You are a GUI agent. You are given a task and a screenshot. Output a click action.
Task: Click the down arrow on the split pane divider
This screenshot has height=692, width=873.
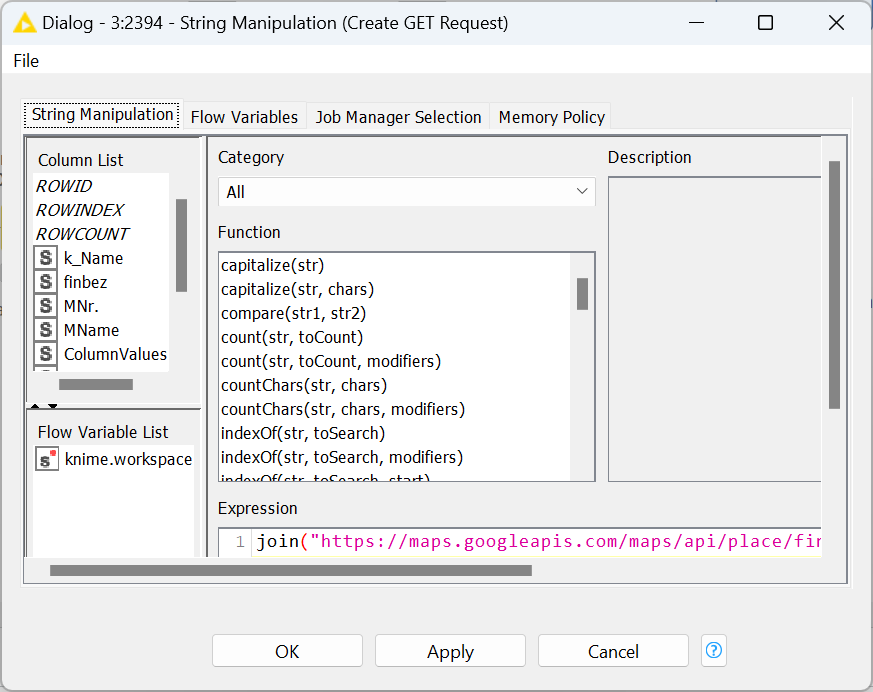[52, 406]
